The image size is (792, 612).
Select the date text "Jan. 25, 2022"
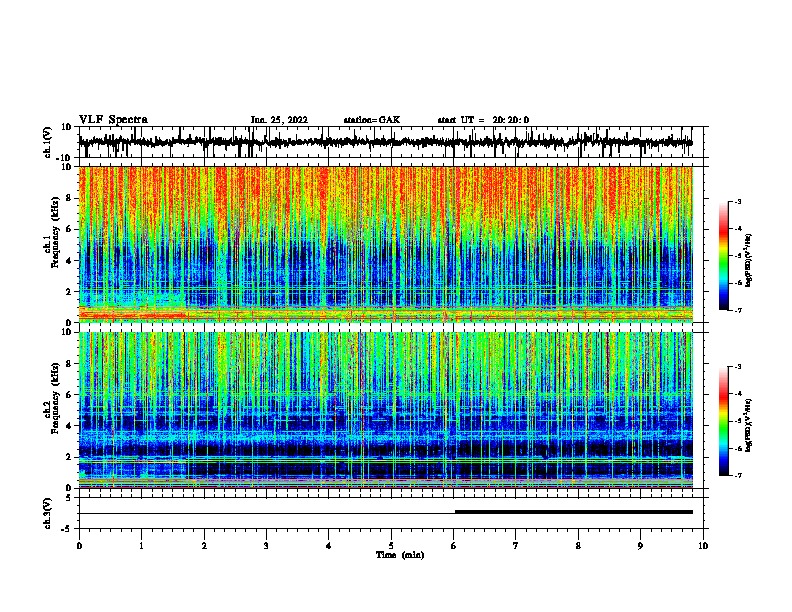pyautogui.click(x=279, y=120)
